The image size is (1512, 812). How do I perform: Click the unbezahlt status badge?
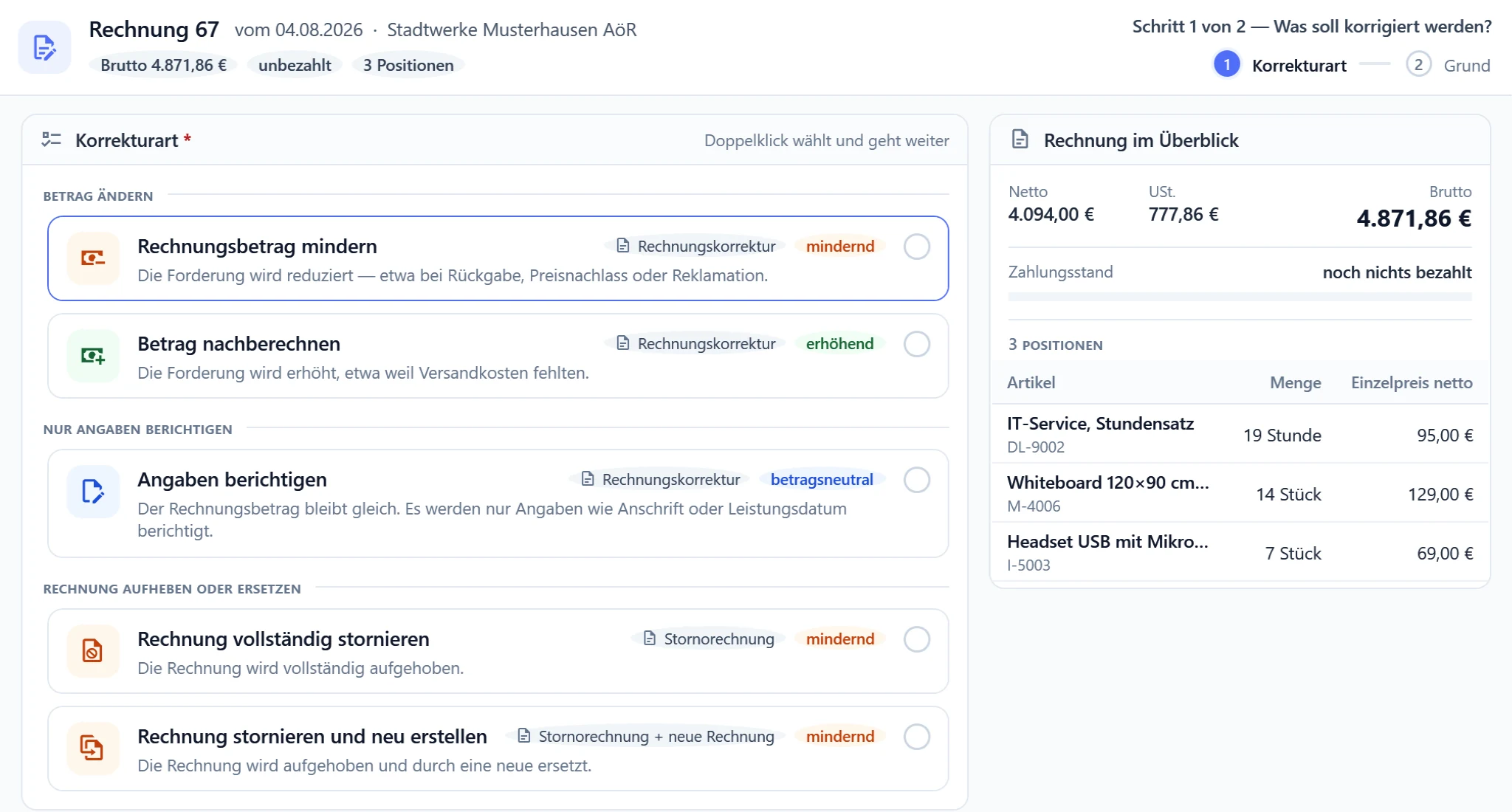point(295,65)
